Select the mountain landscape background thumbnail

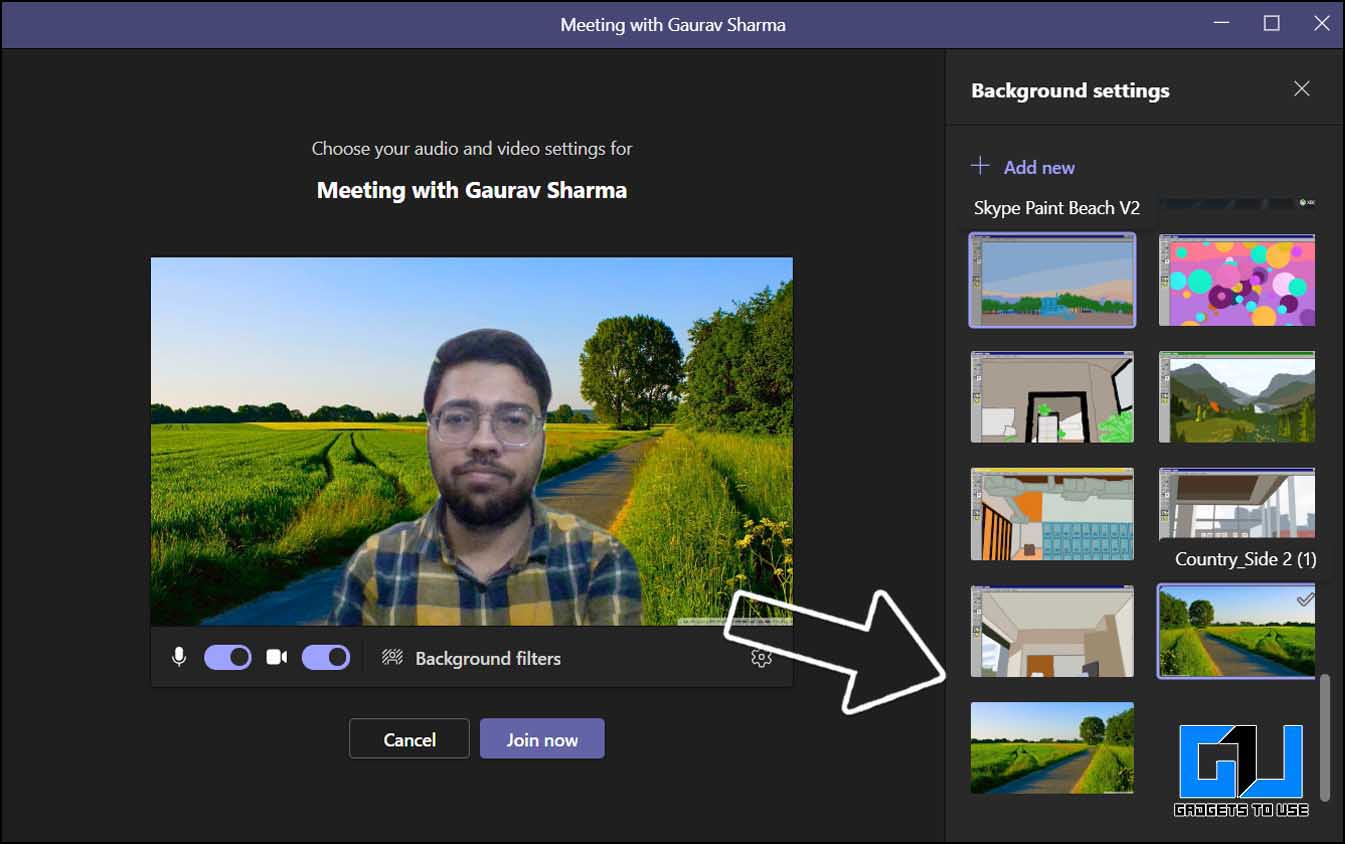[x=1237, y=397]
